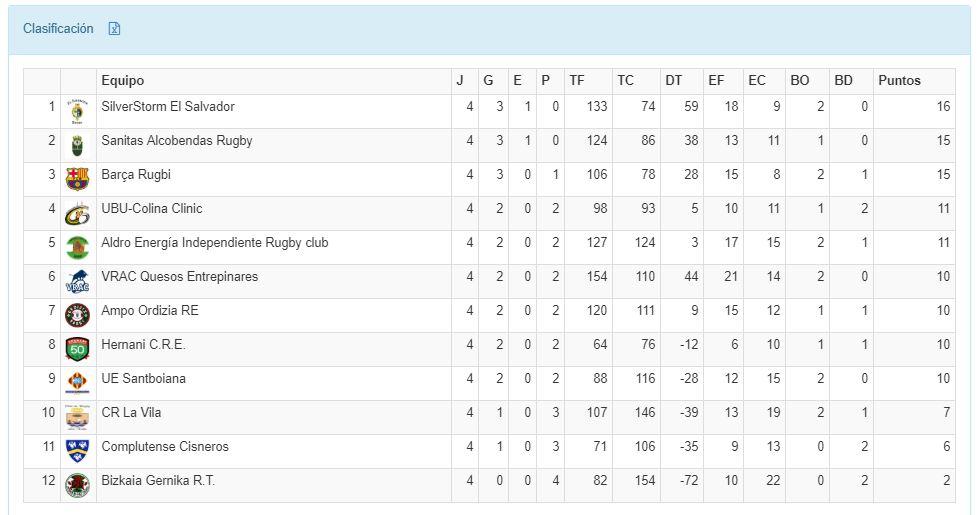Click the Ampo Ordizia RE crest
The height and width of the screenshot is (515, 978).
coord(77,315)
